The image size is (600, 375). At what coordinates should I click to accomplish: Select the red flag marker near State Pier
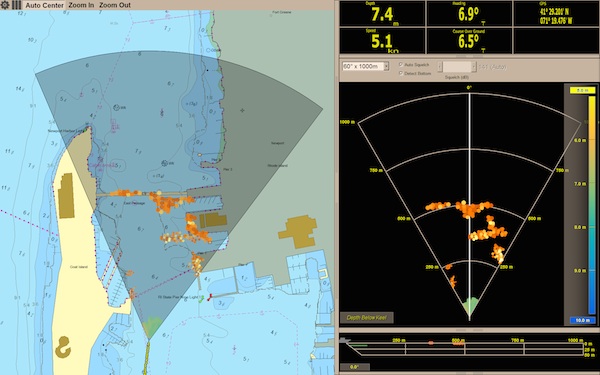click(209, 297)
